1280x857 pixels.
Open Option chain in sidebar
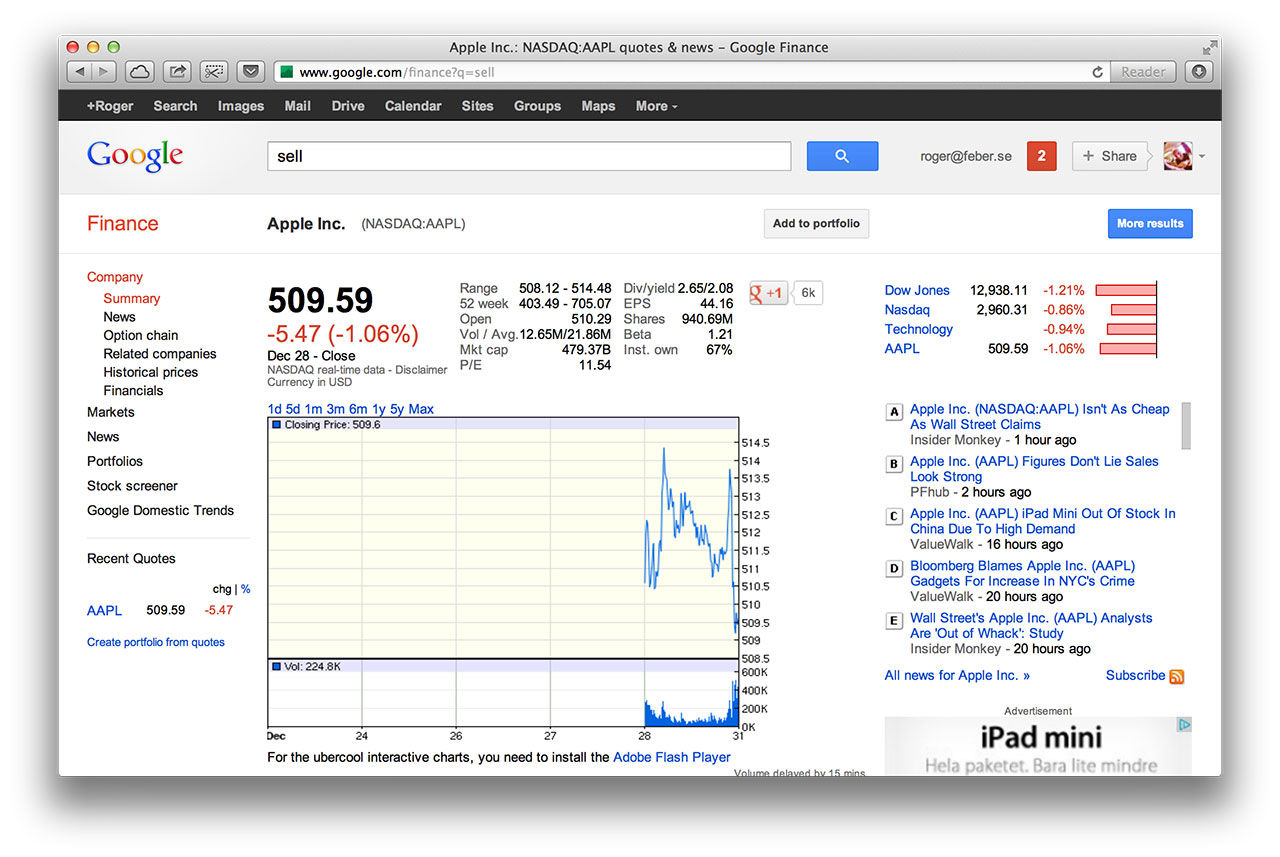(x=141, y=335)
